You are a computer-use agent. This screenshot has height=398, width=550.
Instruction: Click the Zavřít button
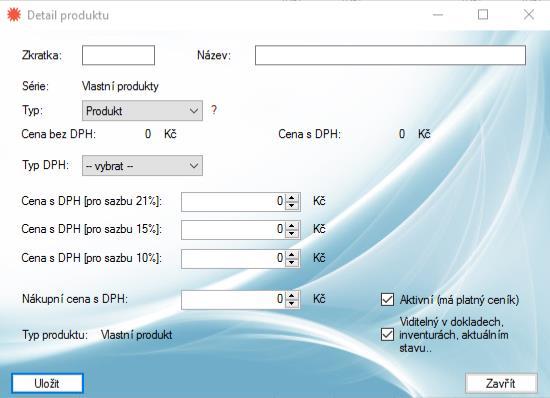[501, 383]
